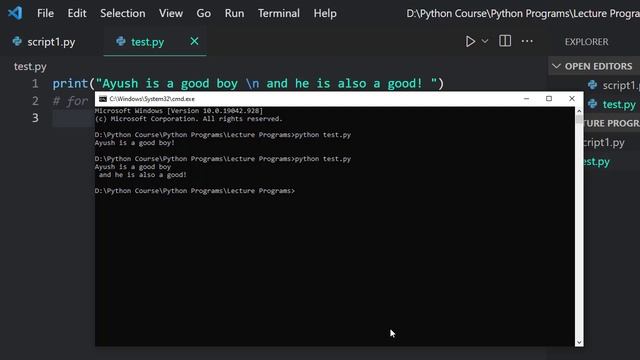The height and width of the screenshot is (360, 640).
Task: Open the View menu
Action: 171,13
